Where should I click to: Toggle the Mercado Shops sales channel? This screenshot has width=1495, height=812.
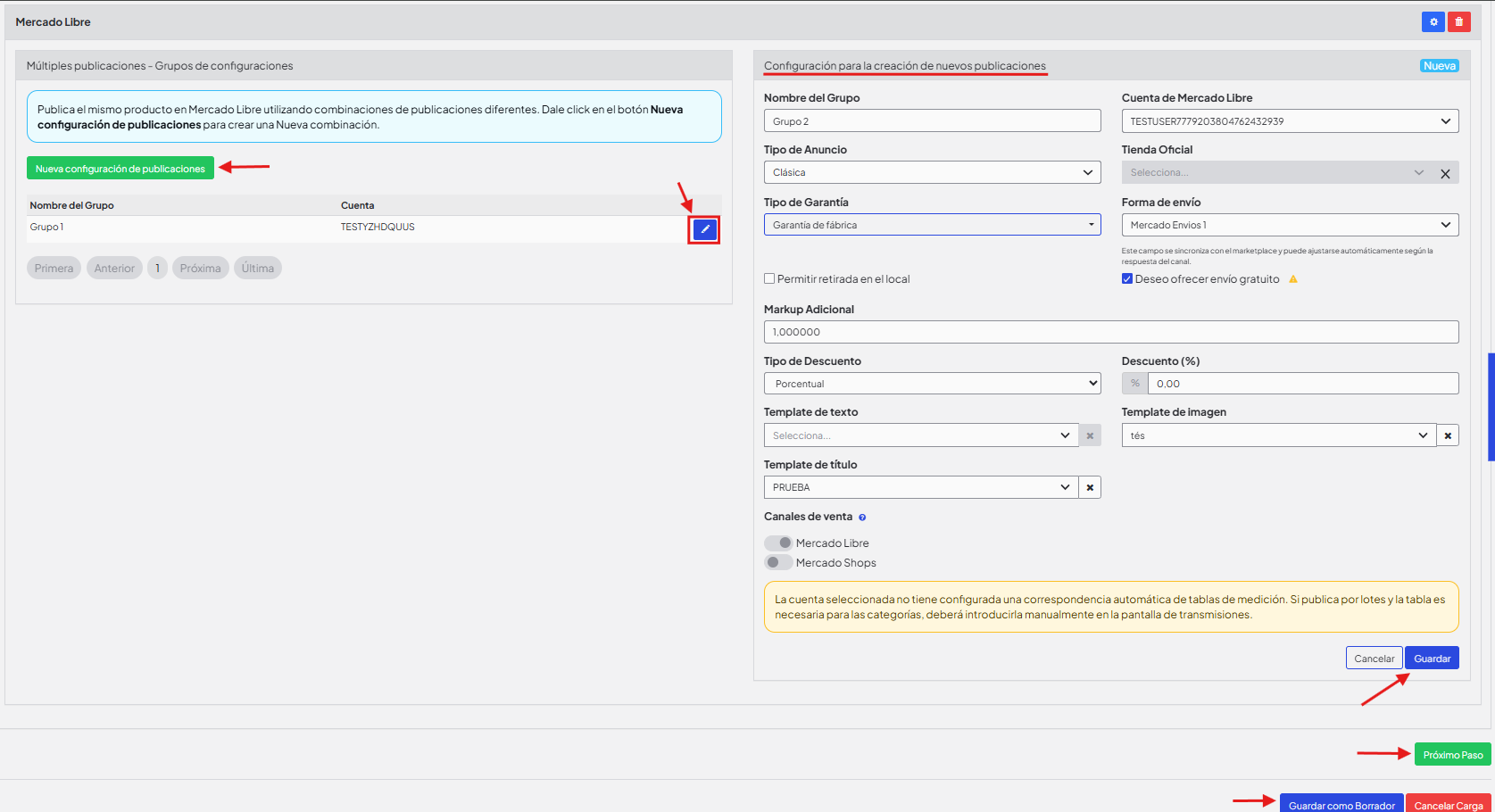click(778, 562)
